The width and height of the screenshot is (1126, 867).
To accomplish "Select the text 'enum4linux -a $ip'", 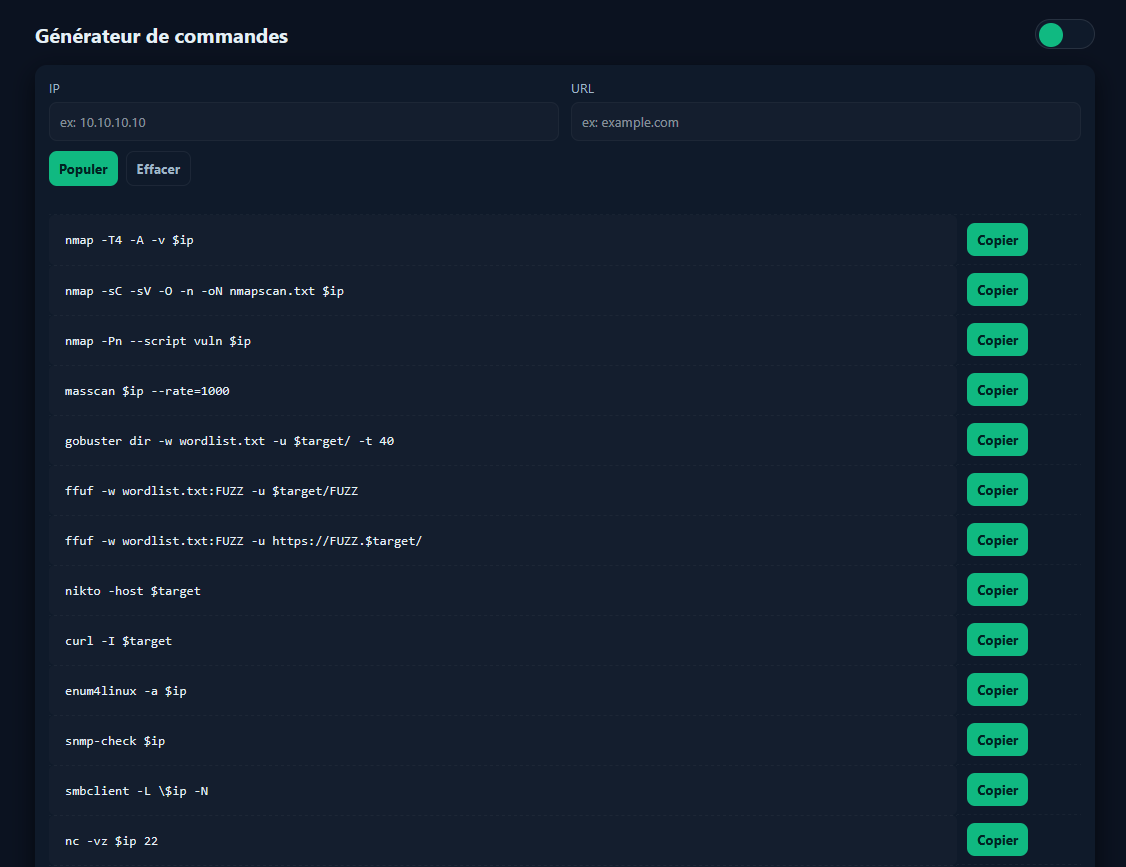I will pyautogui.click(x=126, y=691).
